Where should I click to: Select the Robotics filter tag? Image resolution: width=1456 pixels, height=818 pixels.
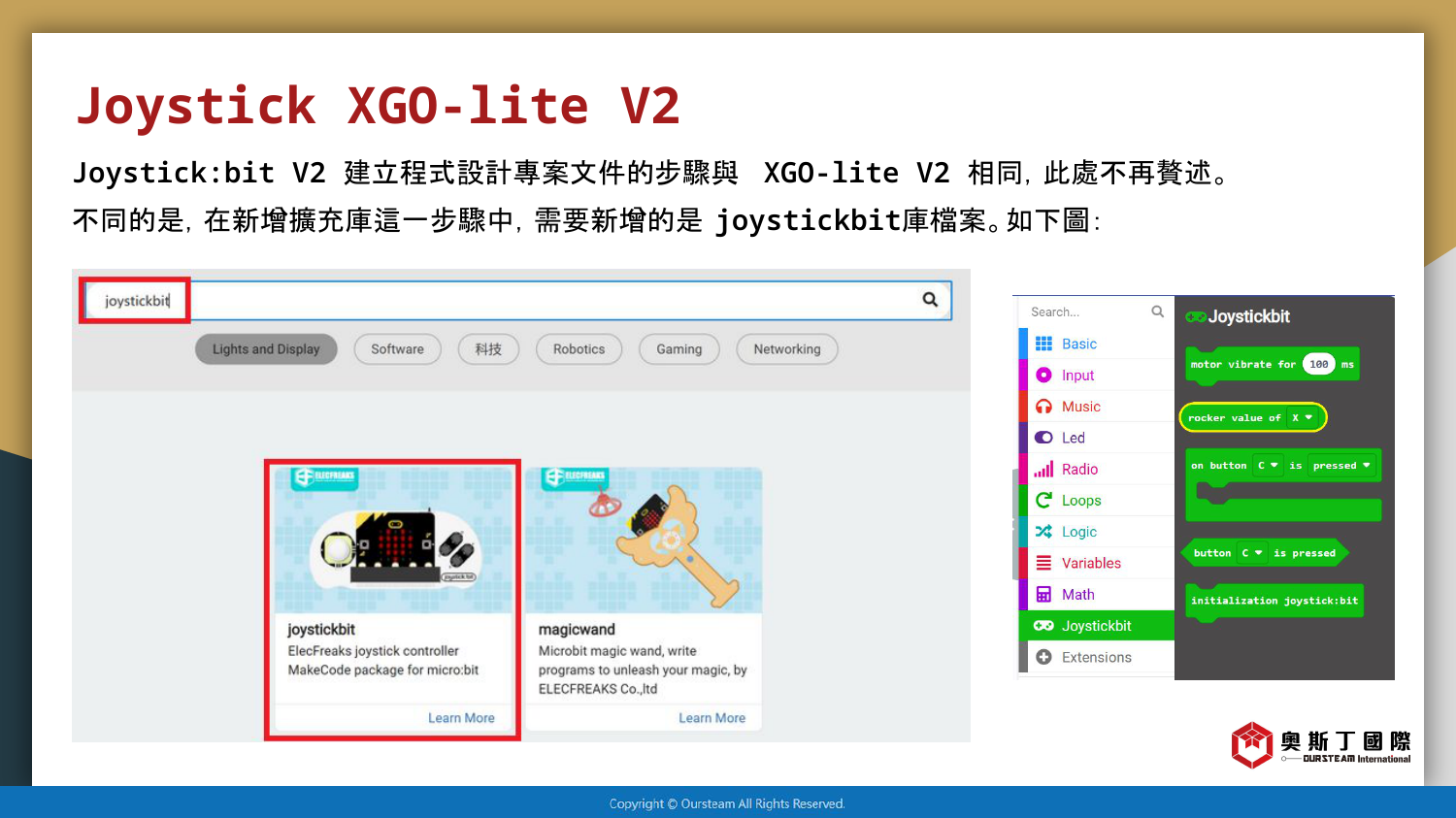(x=579, y=349)
